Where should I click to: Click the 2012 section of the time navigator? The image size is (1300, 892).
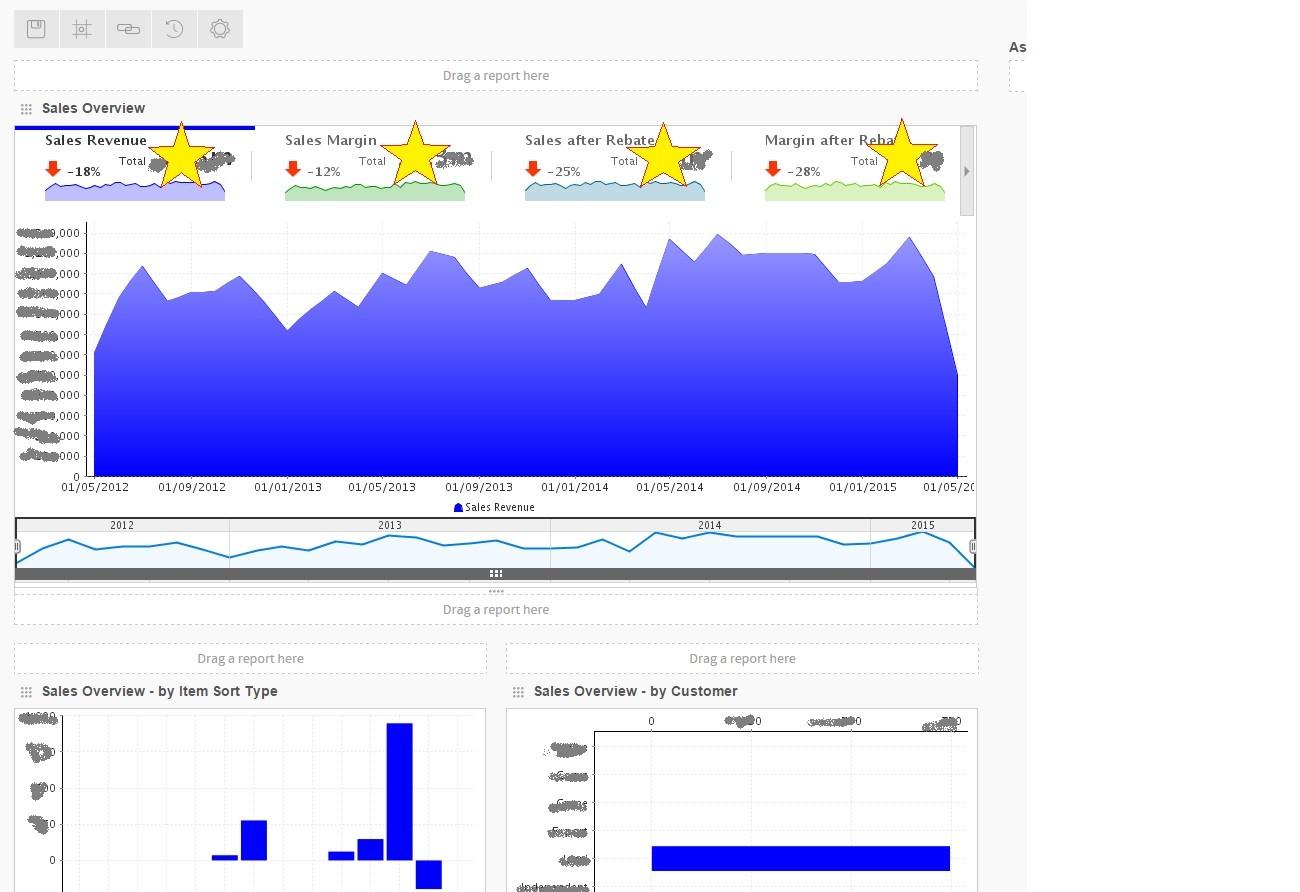coord(122,525)
